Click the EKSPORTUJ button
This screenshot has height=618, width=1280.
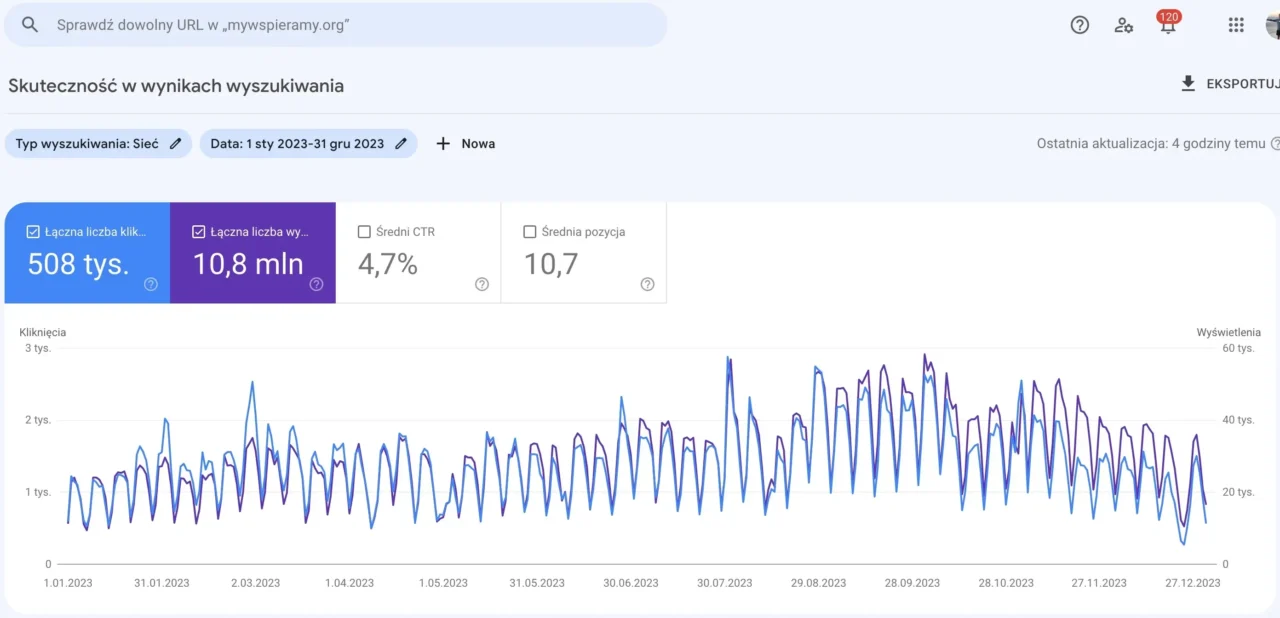click(x=1240, y=84)
